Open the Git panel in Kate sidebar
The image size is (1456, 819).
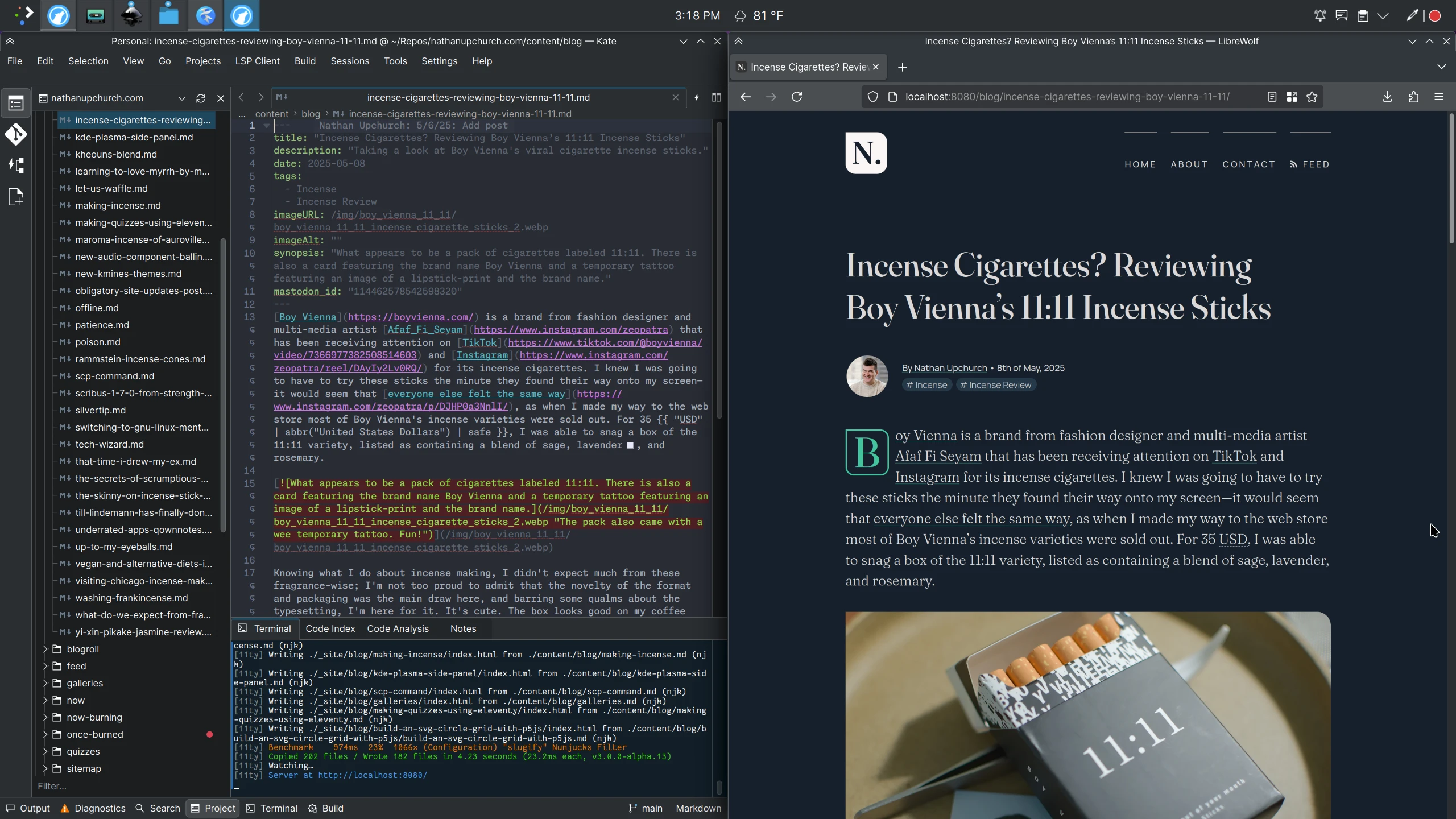(x=15, y=135)
